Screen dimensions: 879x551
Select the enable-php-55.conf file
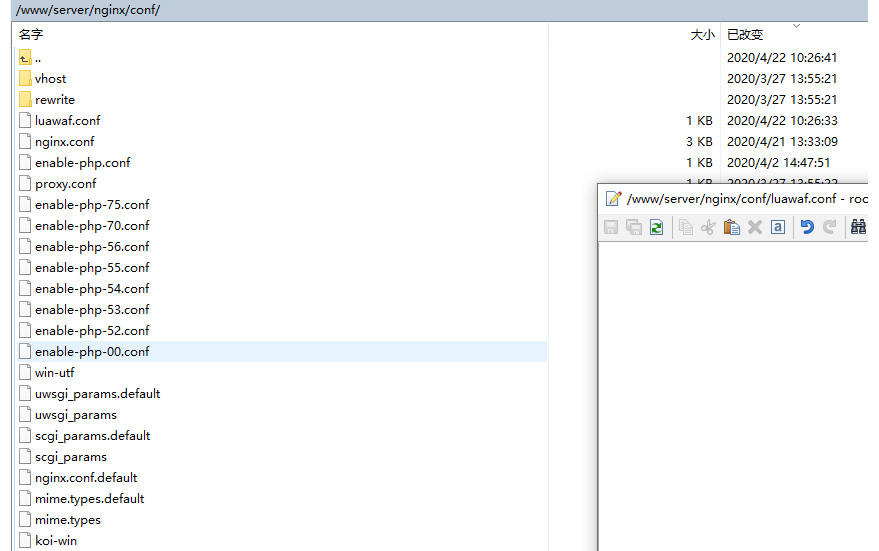(x=92, y=267)
